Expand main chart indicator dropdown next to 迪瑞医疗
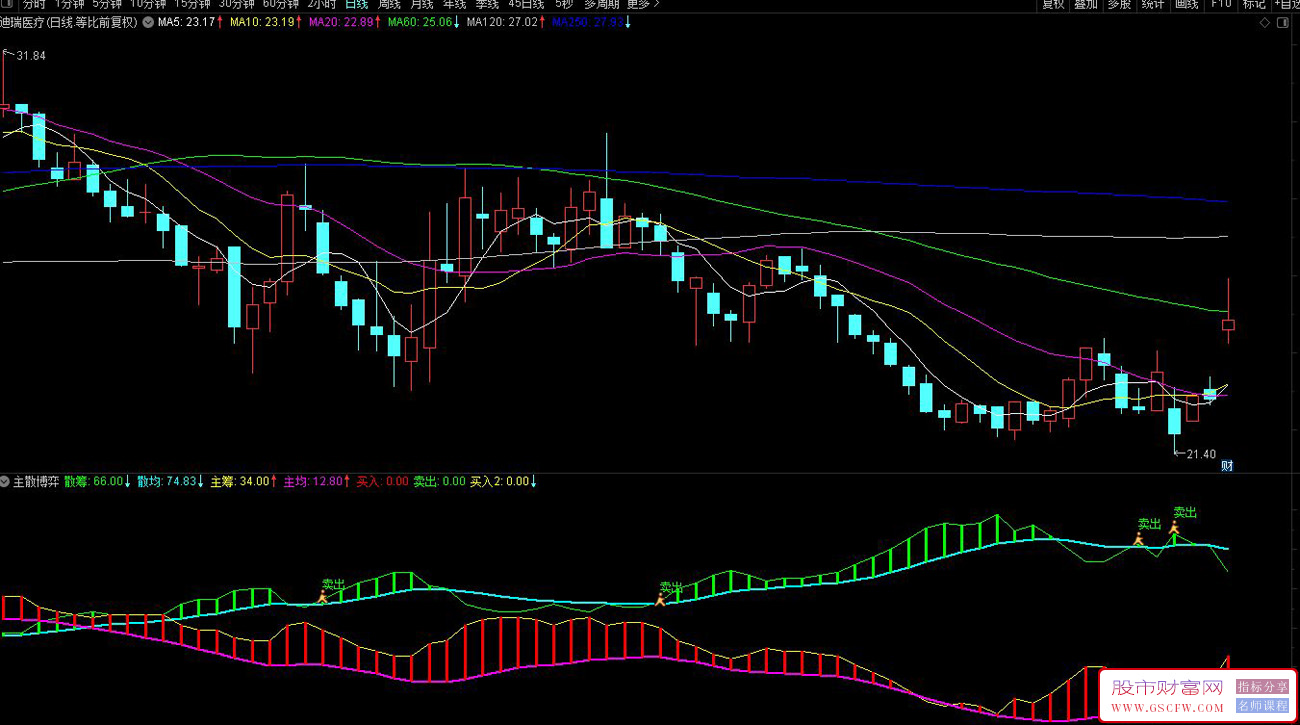 click(x=148, y=22)
